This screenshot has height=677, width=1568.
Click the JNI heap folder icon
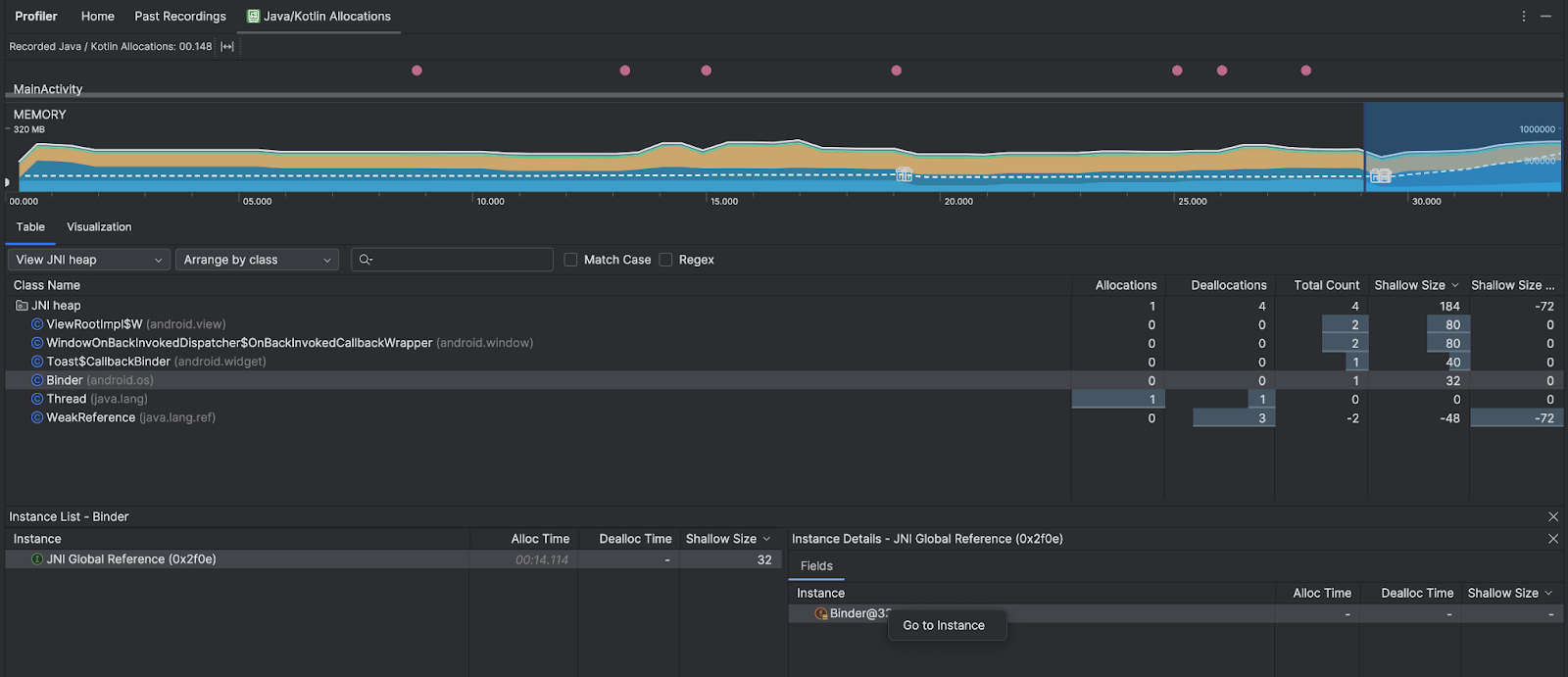(x=22, y=306)
